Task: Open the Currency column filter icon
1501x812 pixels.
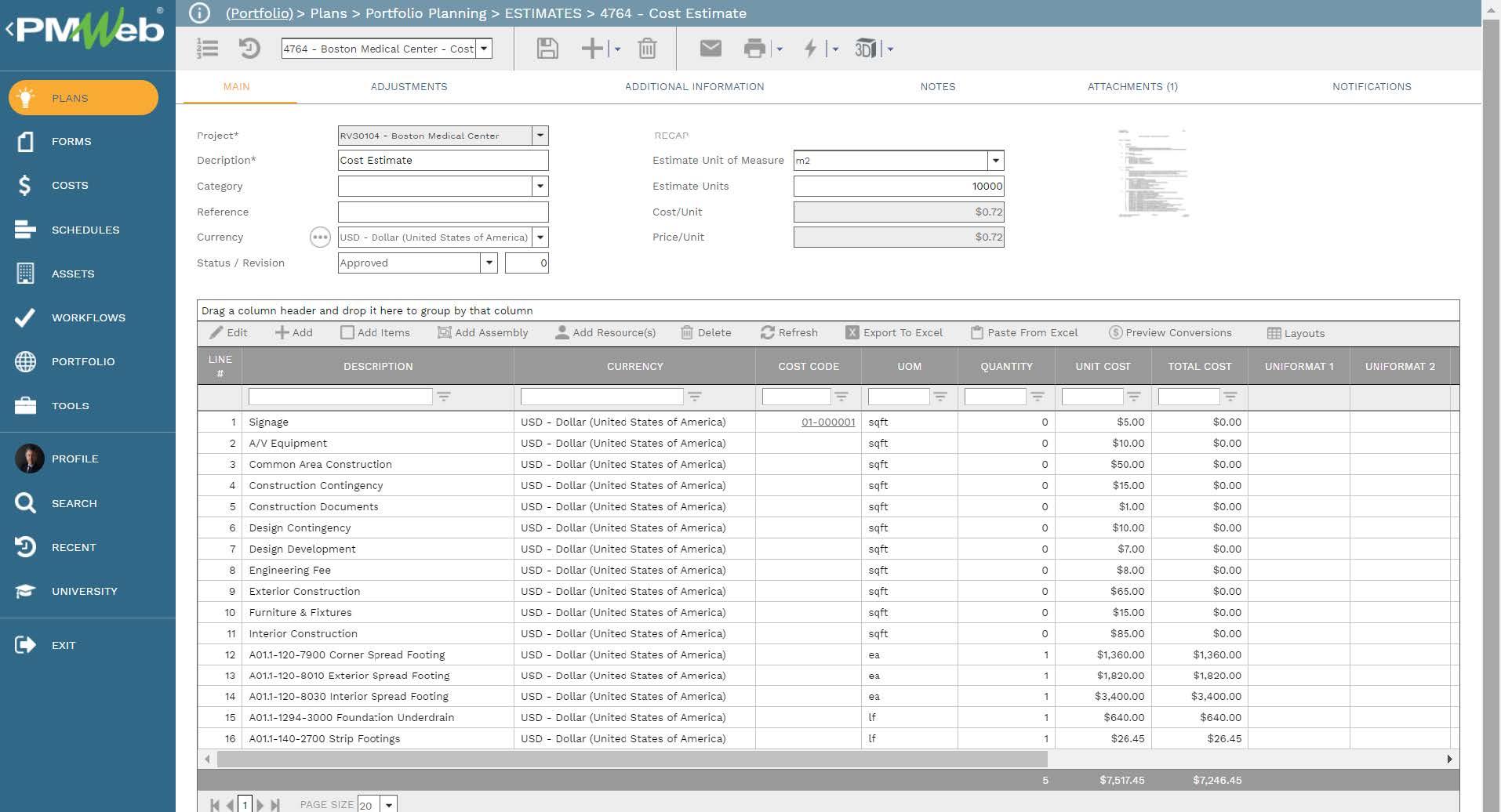Action: [695, 397]
